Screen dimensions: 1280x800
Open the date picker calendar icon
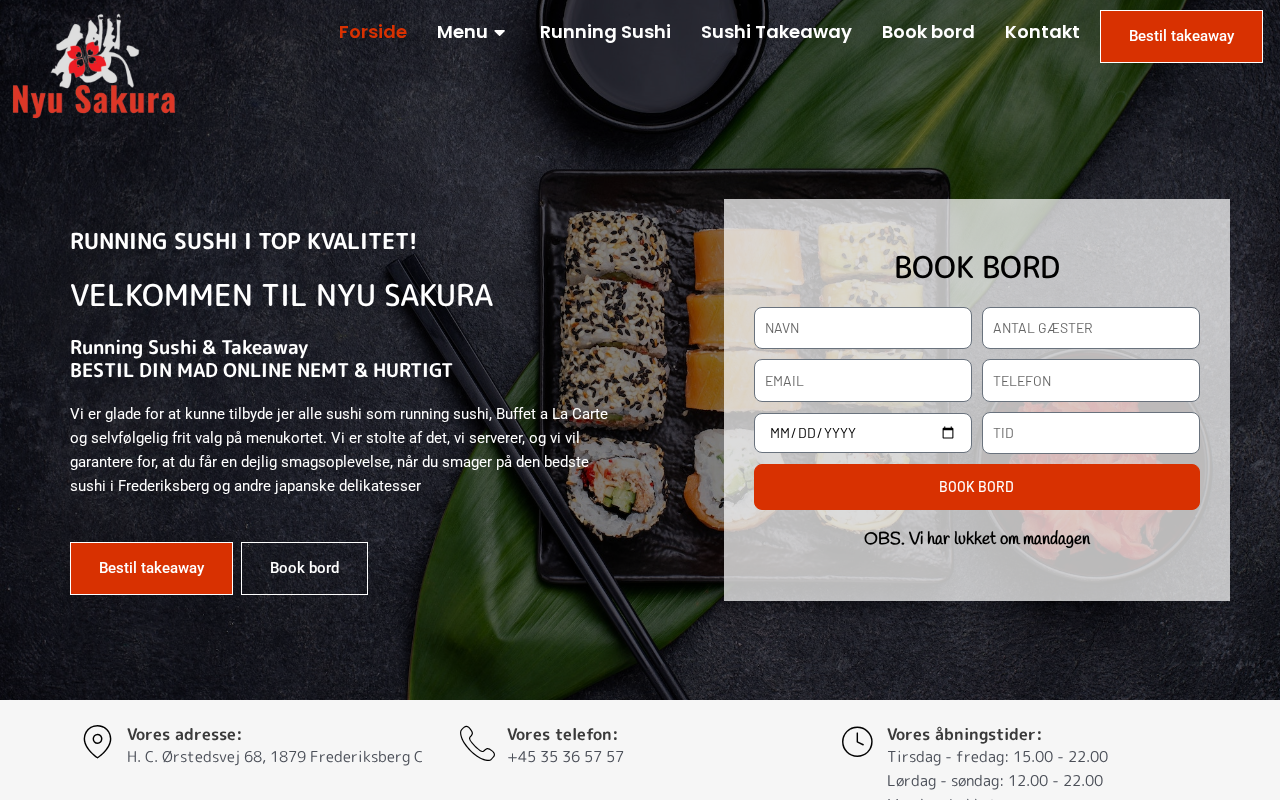click(x=949, y=434)
